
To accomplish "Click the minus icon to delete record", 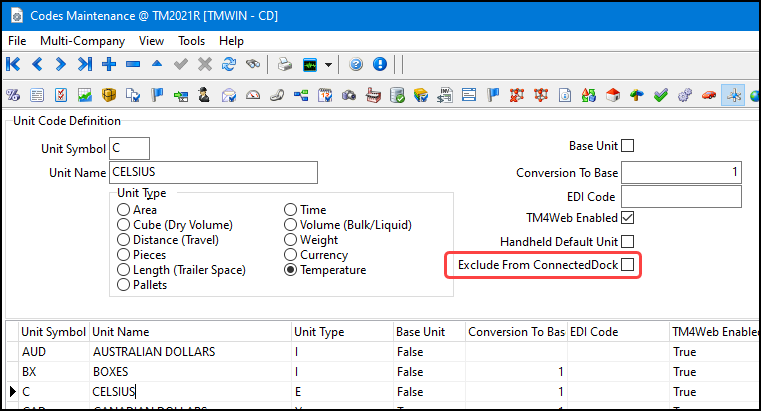I will tap(133, 65).
